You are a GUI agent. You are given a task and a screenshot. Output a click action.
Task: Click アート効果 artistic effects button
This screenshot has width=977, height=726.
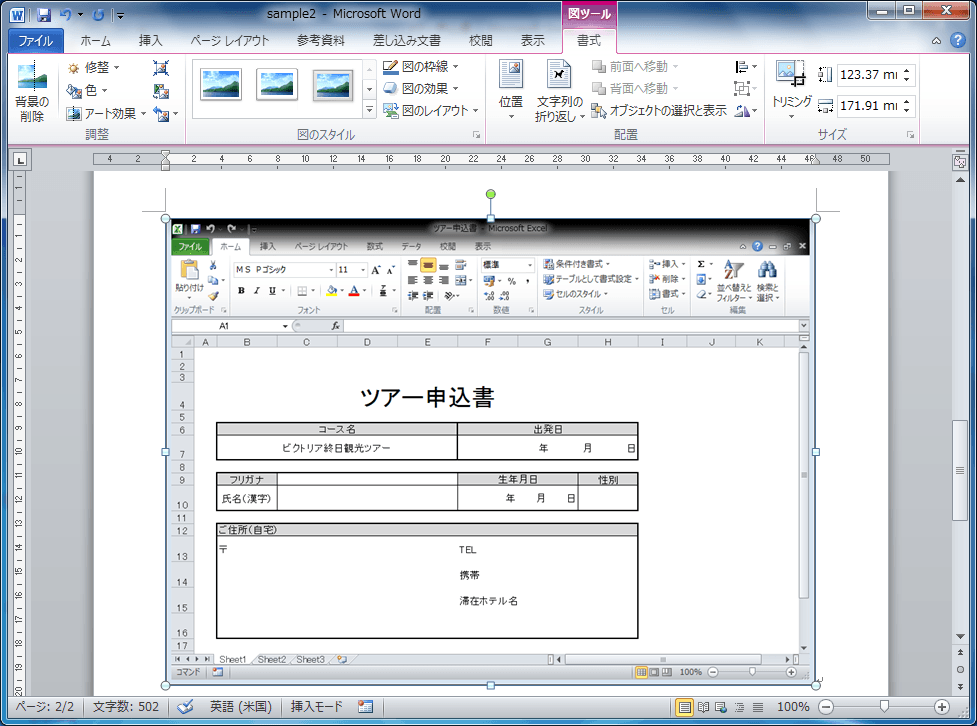(106, 114)
